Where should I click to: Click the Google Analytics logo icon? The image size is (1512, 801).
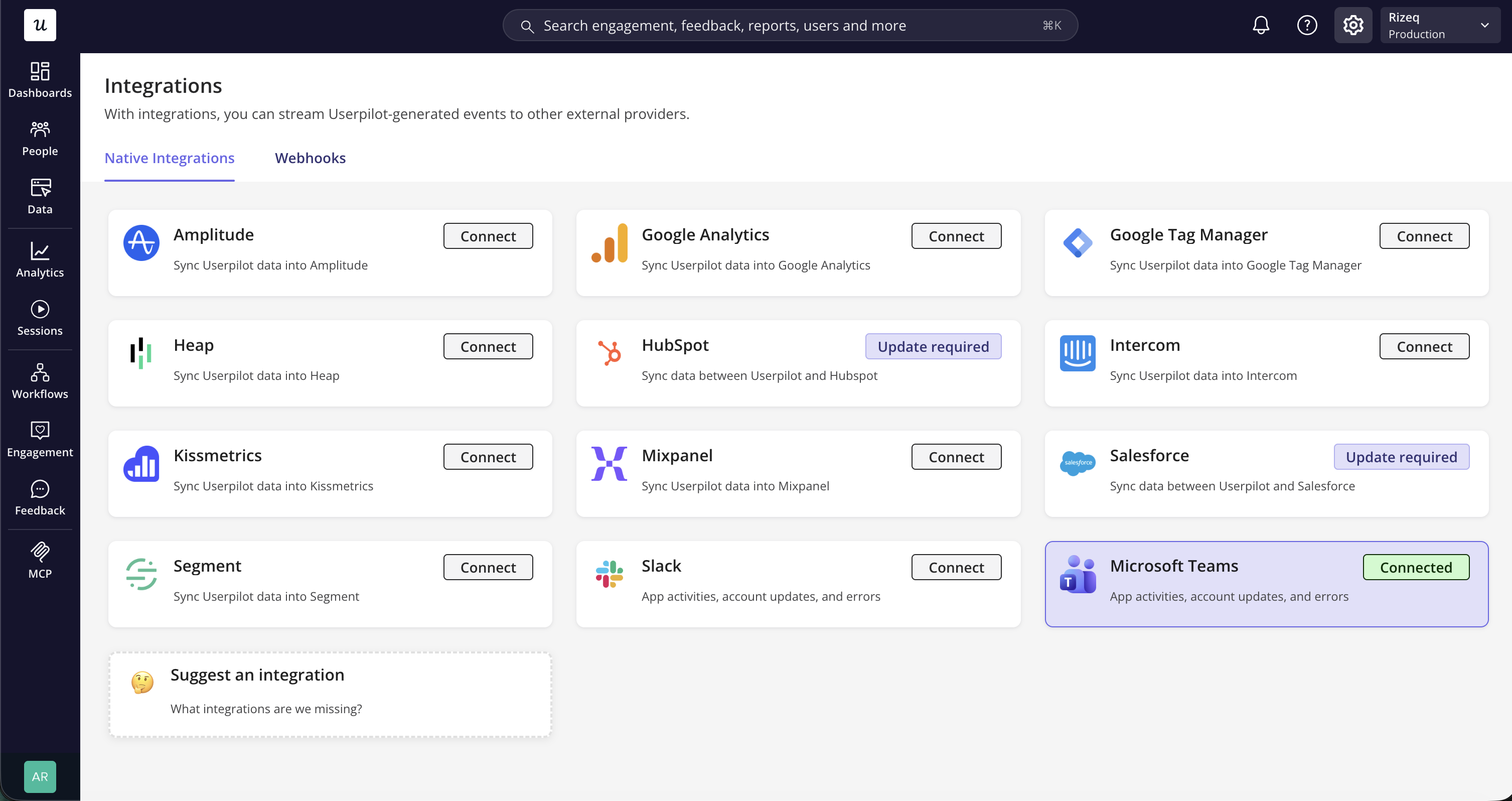(609, 242)
